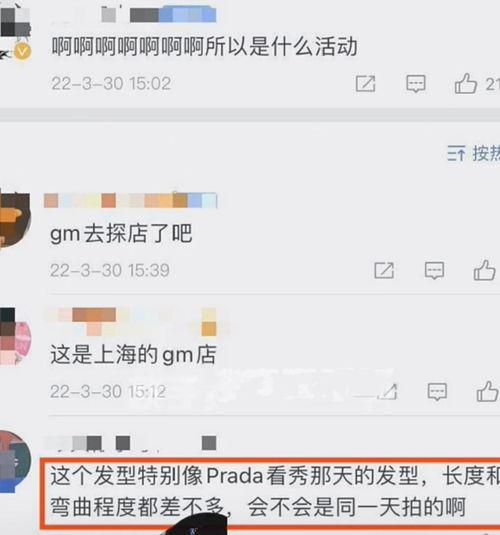500x535 pixels.
Task: Reply to the gm去探店了吧 comment
Action: click(x=434, y=271)
